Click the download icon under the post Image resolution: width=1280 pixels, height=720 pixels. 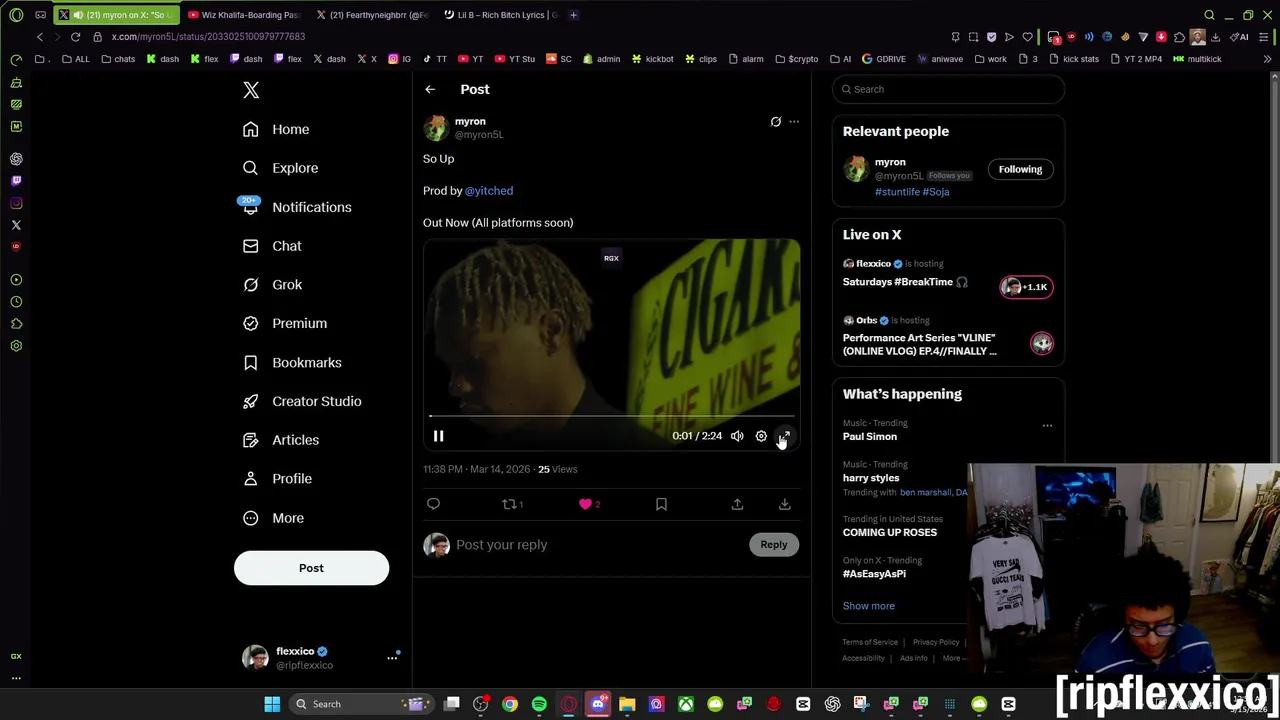[x=785, y=504]
